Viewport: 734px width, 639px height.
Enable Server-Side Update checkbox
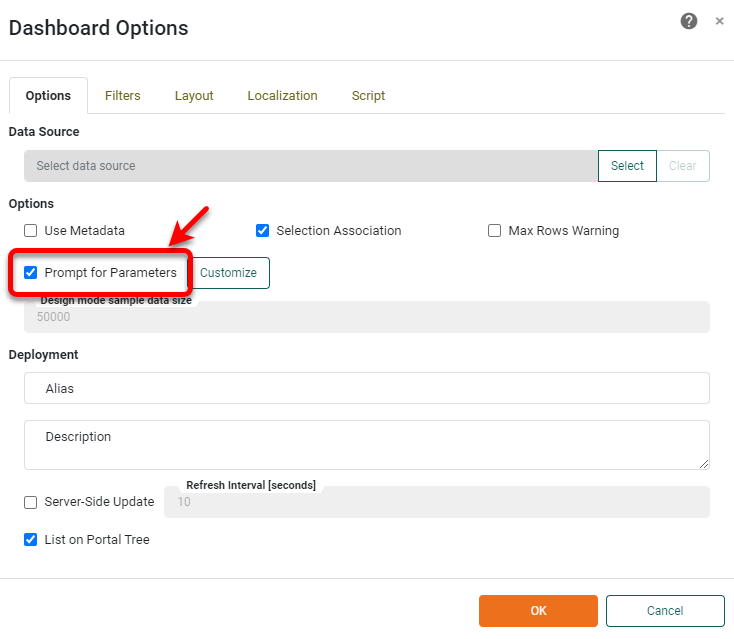[31, 502]
